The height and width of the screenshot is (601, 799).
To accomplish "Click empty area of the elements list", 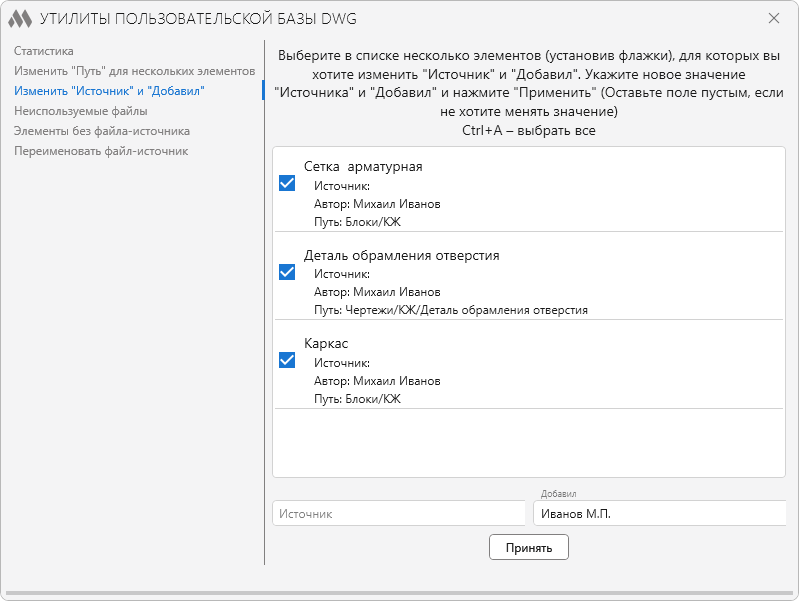I will [529, 442].
